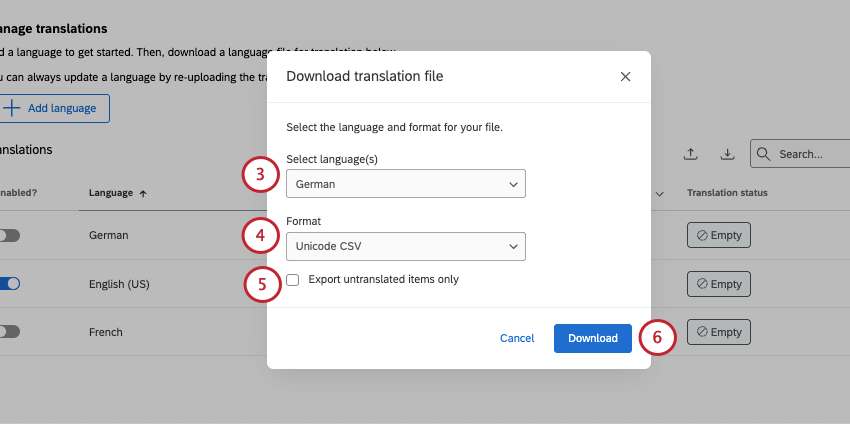Disable the English (US) language switch
The height and width of the screenshot is (424, 850).
pos(9,284)
